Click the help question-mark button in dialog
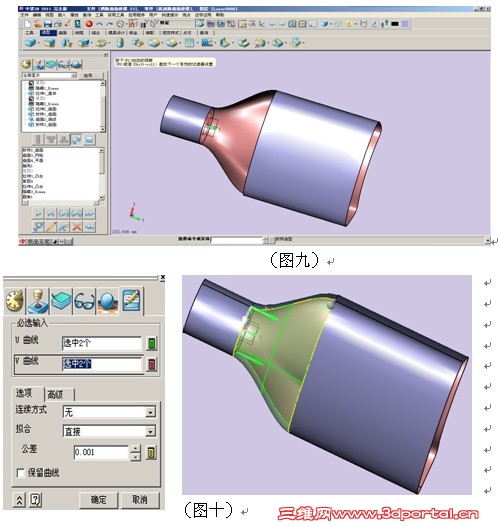This screenshot has width=498, height=527. 35,500
